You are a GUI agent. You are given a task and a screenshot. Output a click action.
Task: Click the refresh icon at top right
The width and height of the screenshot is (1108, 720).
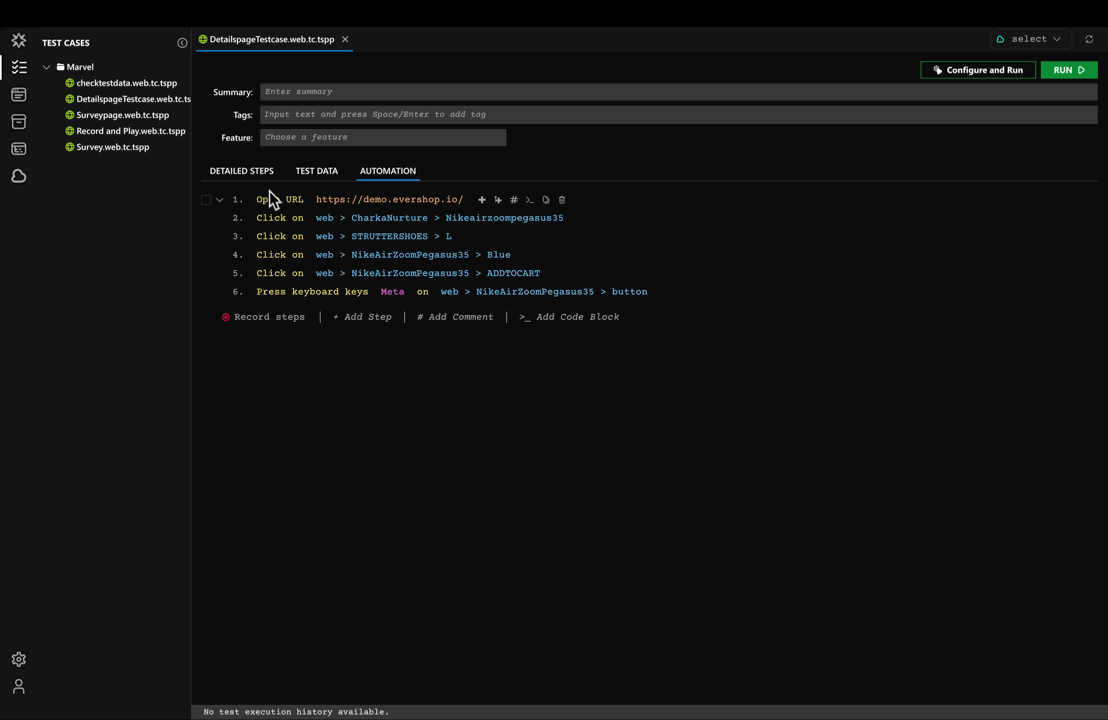(x=1089, y=40)
